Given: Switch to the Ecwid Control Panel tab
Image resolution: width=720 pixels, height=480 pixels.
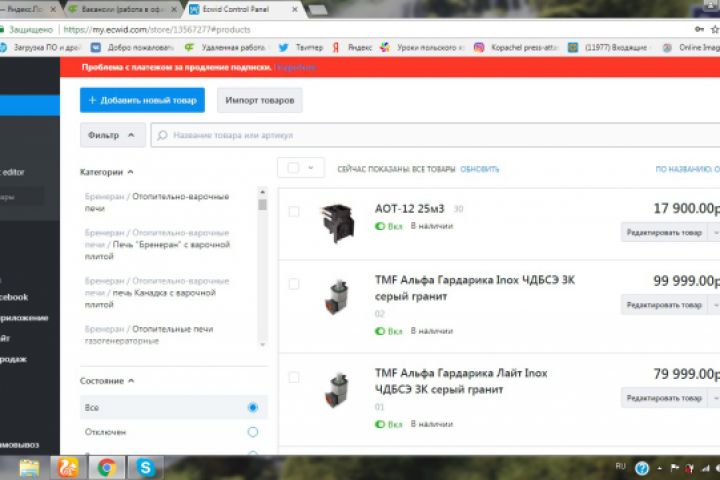Looking at the screenshot, I should (243, 9).
